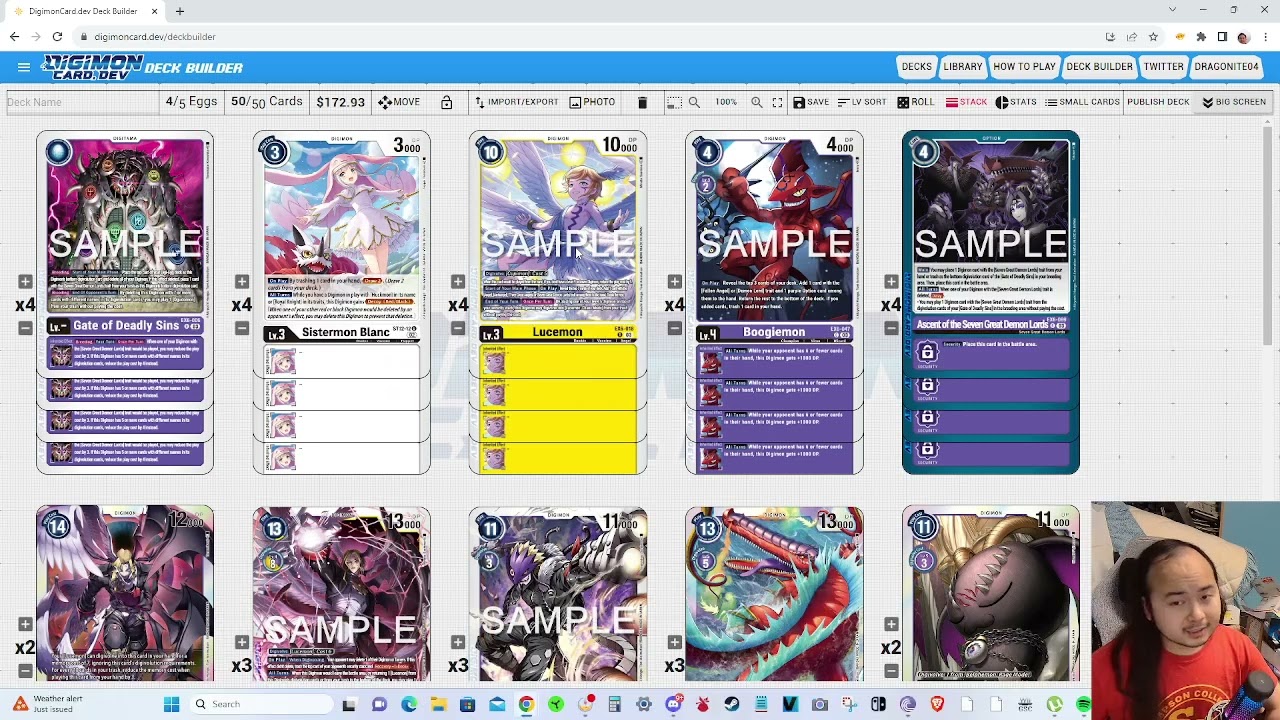
Task: Click the zoom in magnifier icon
Action: (757, 102)
